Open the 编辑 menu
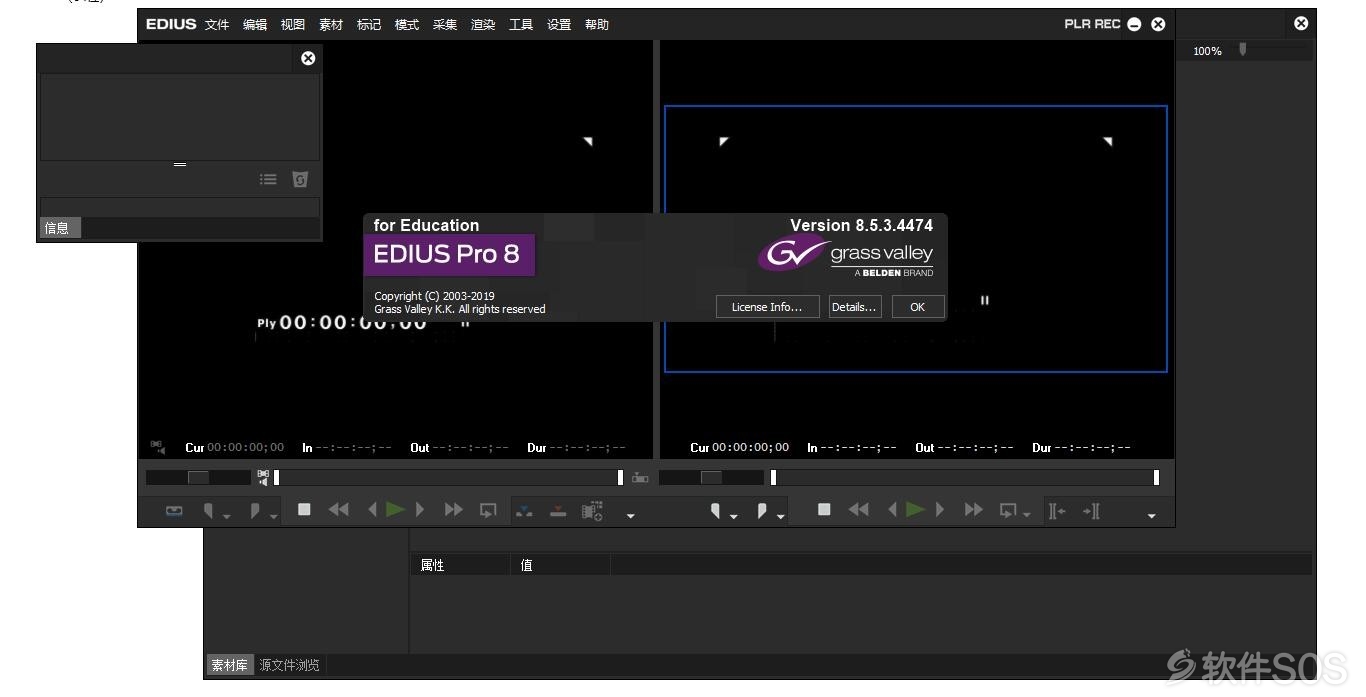The width and height of the screenshot is (1366, 697). [255, 25]
